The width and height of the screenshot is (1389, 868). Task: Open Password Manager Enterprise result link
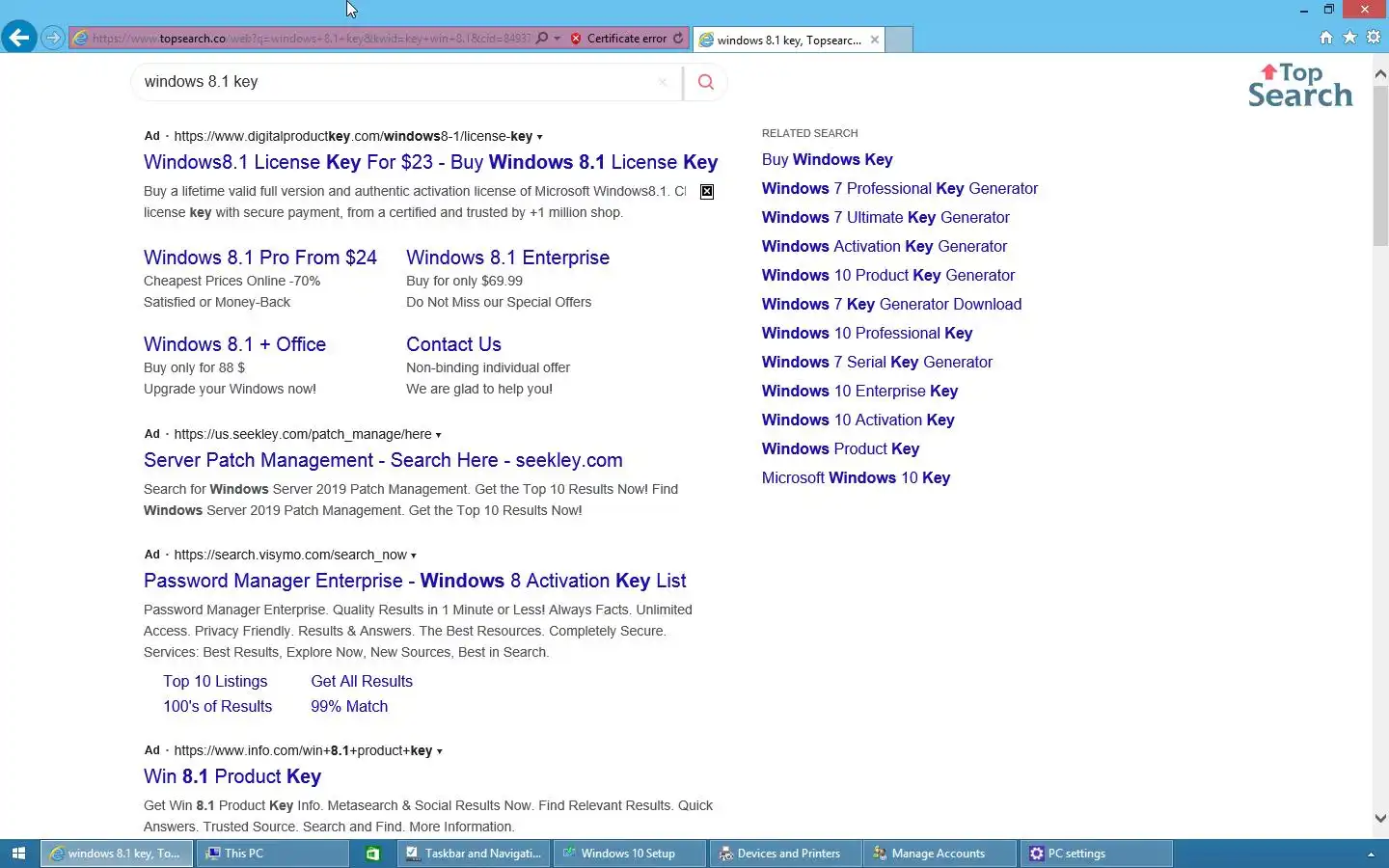(x=415, y=581)
